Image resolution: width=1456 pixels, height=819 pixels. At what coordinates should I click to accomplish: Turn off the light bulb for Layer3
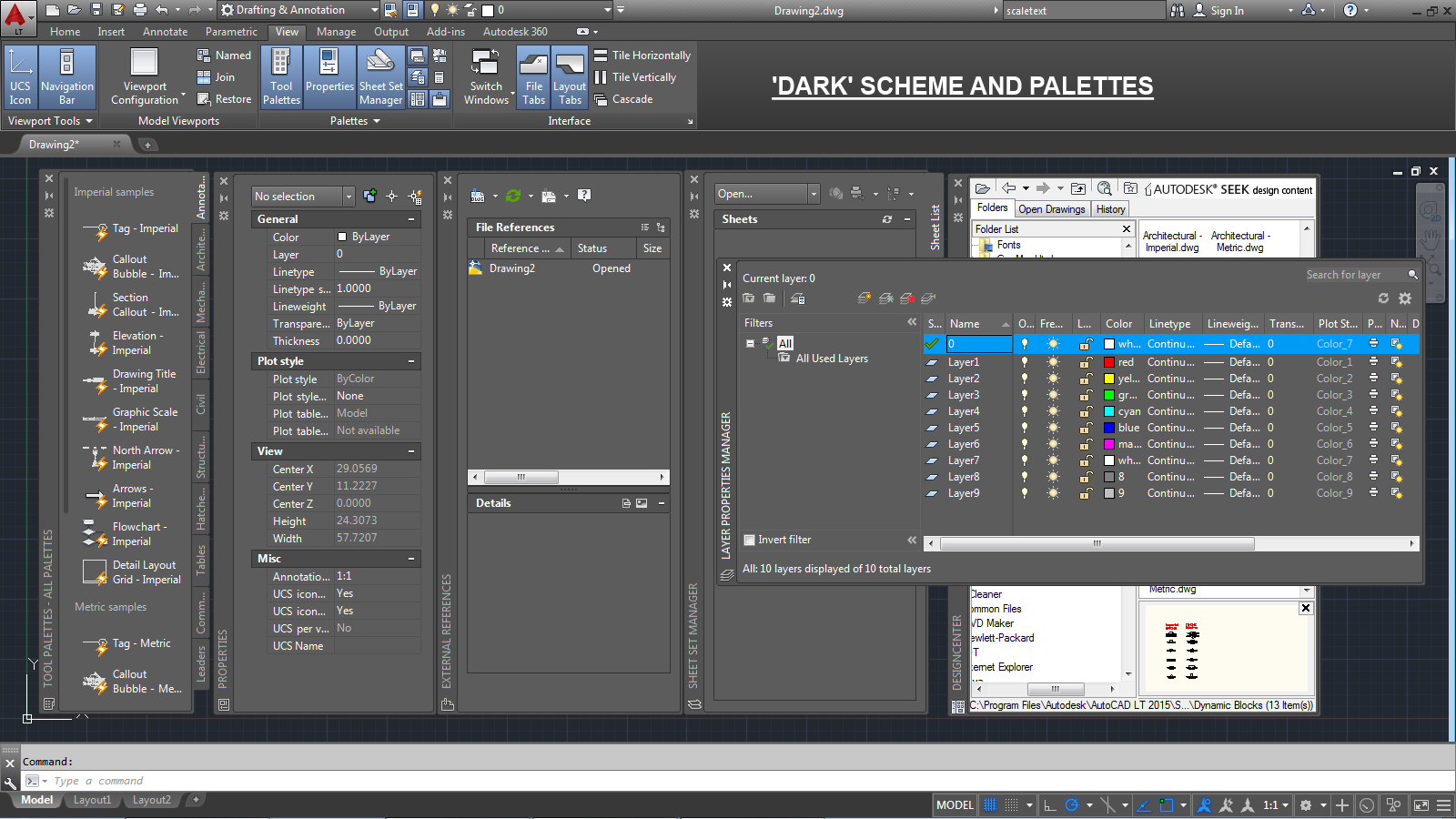pyautogui.click(x=1025, y=394)
